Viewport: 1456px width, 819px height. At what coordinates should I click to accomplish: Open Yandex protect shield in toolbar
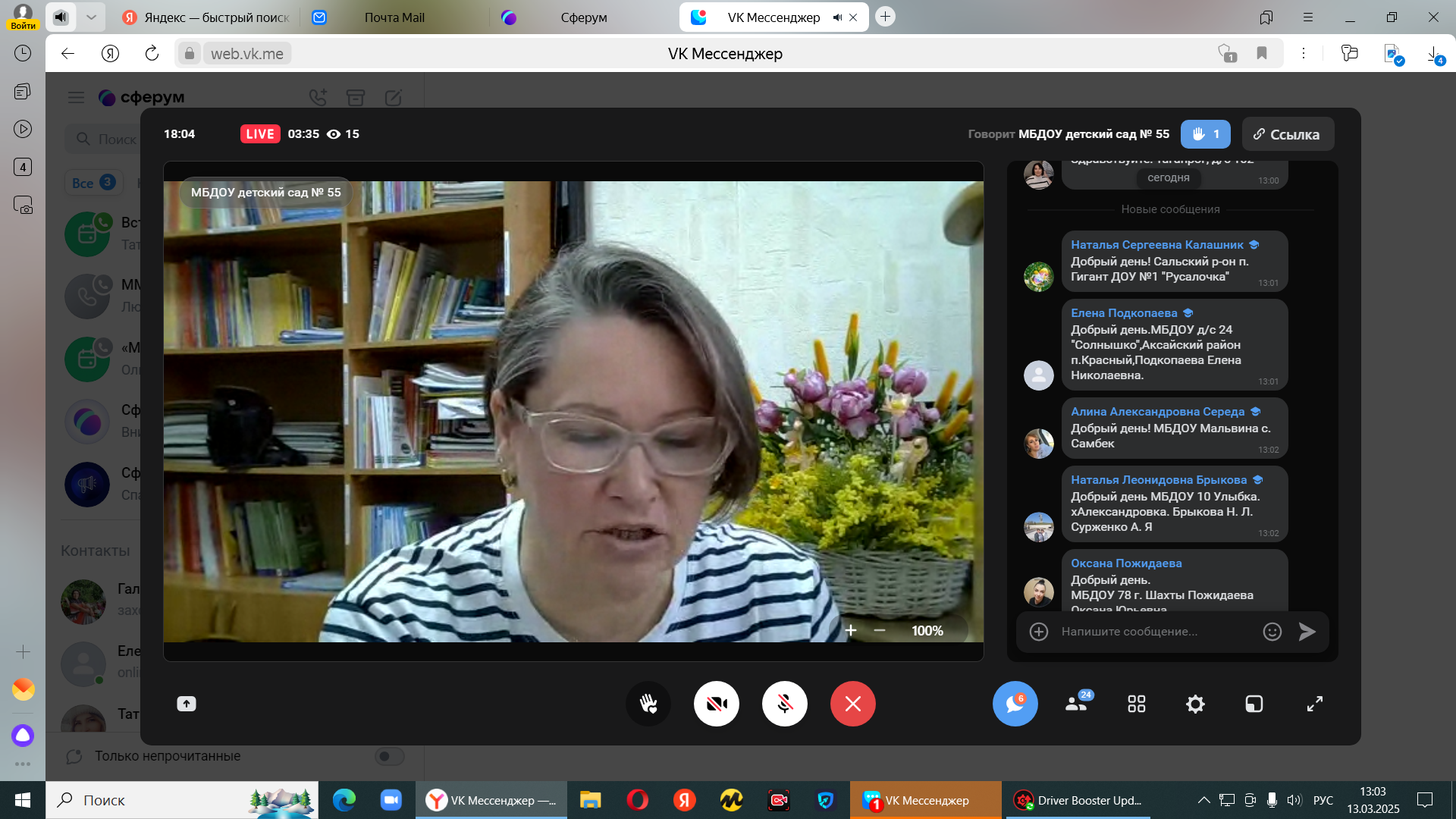click(1226, 53)
